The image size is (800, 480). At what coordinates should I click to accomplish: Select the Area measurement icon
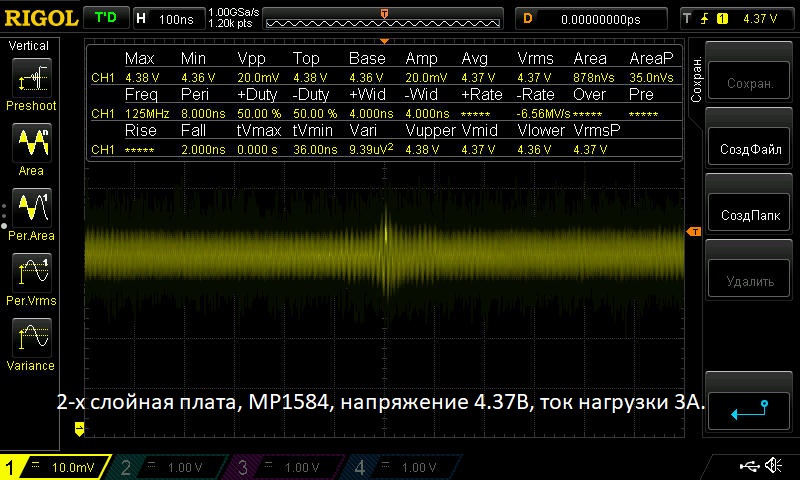click(30, 144)
